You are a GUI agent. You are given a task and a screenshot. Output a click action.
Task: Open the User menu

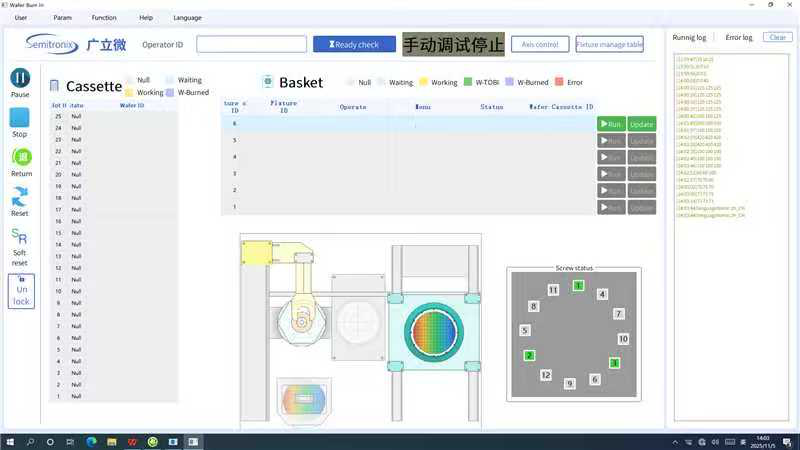(21, 17)
